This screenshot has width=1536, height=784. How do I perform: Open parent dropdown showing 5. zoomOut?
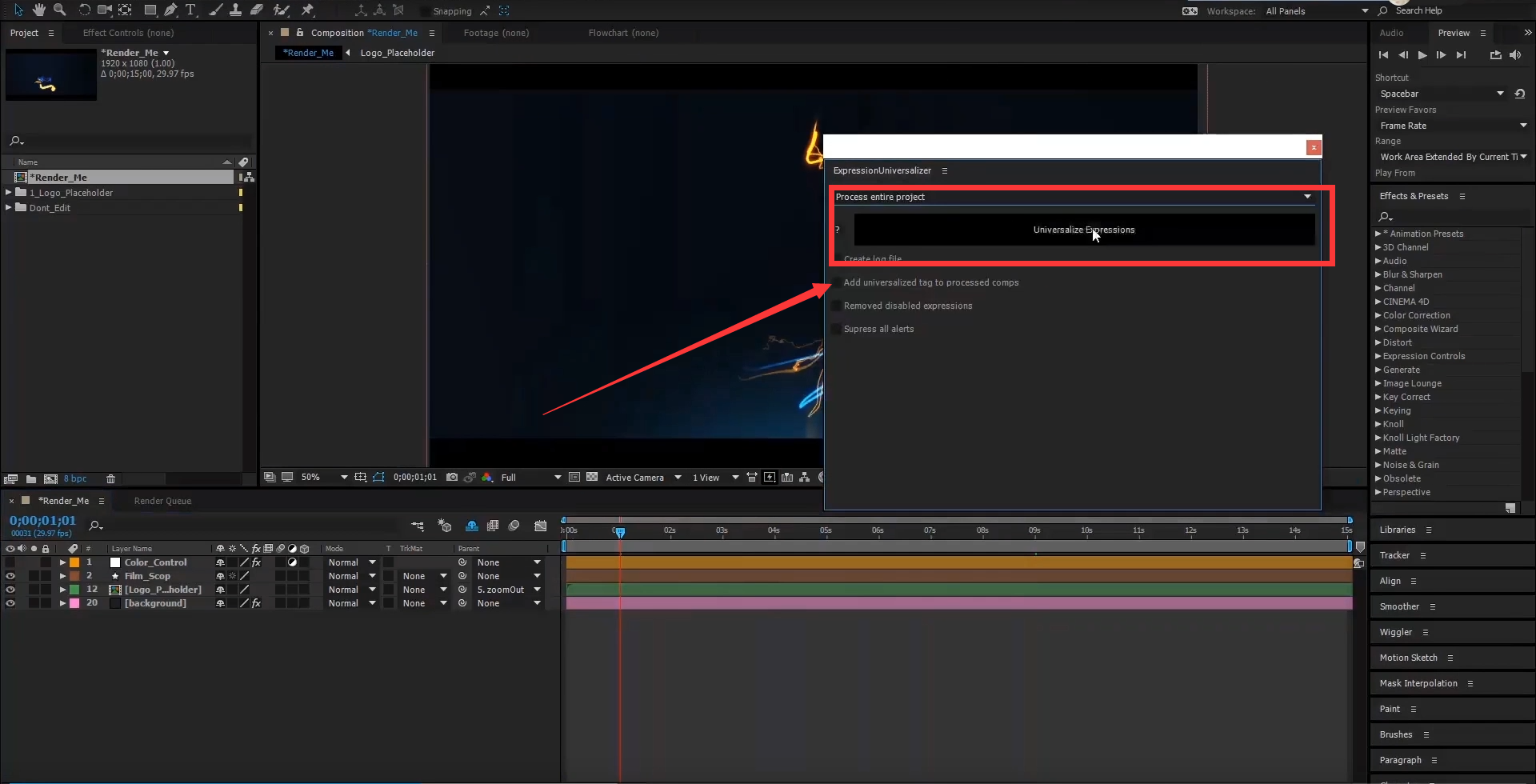point(509,590)
